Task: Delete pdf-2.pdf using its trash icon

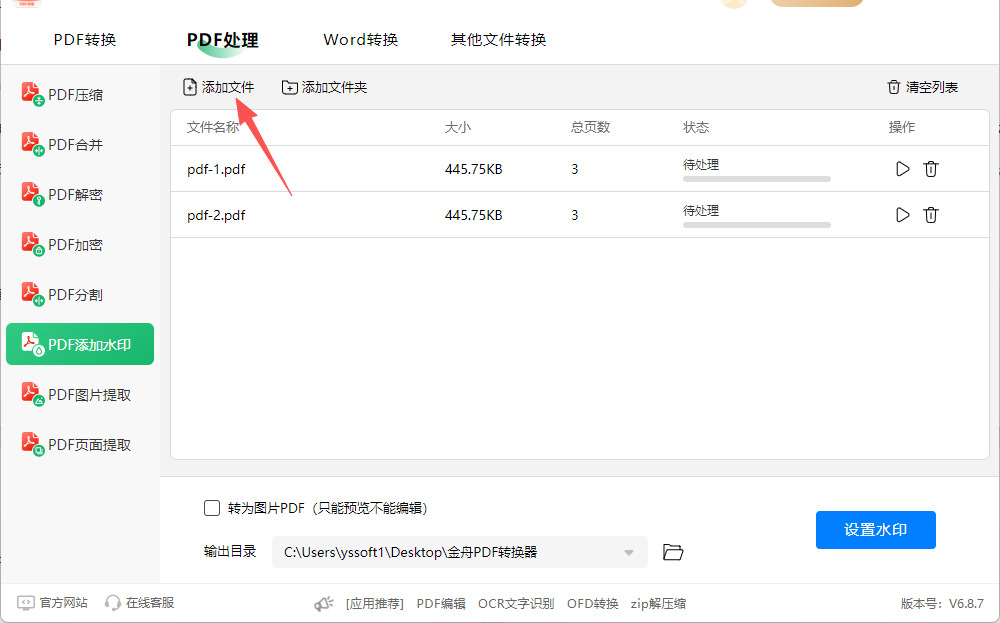Action: pyautogui.click(x=931, y=215)
